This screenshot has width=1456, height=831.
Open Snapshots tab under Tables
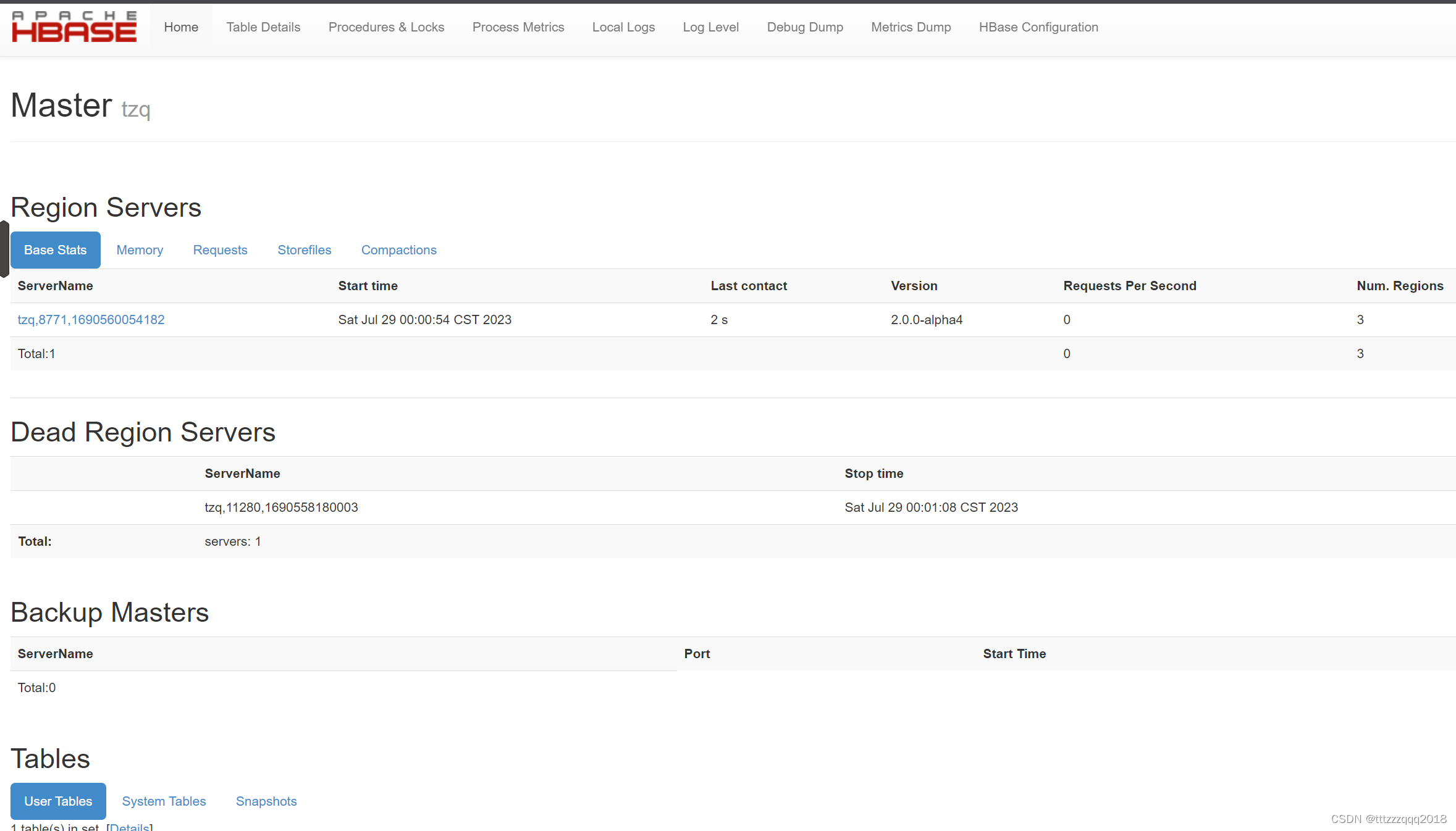[266, 800]
